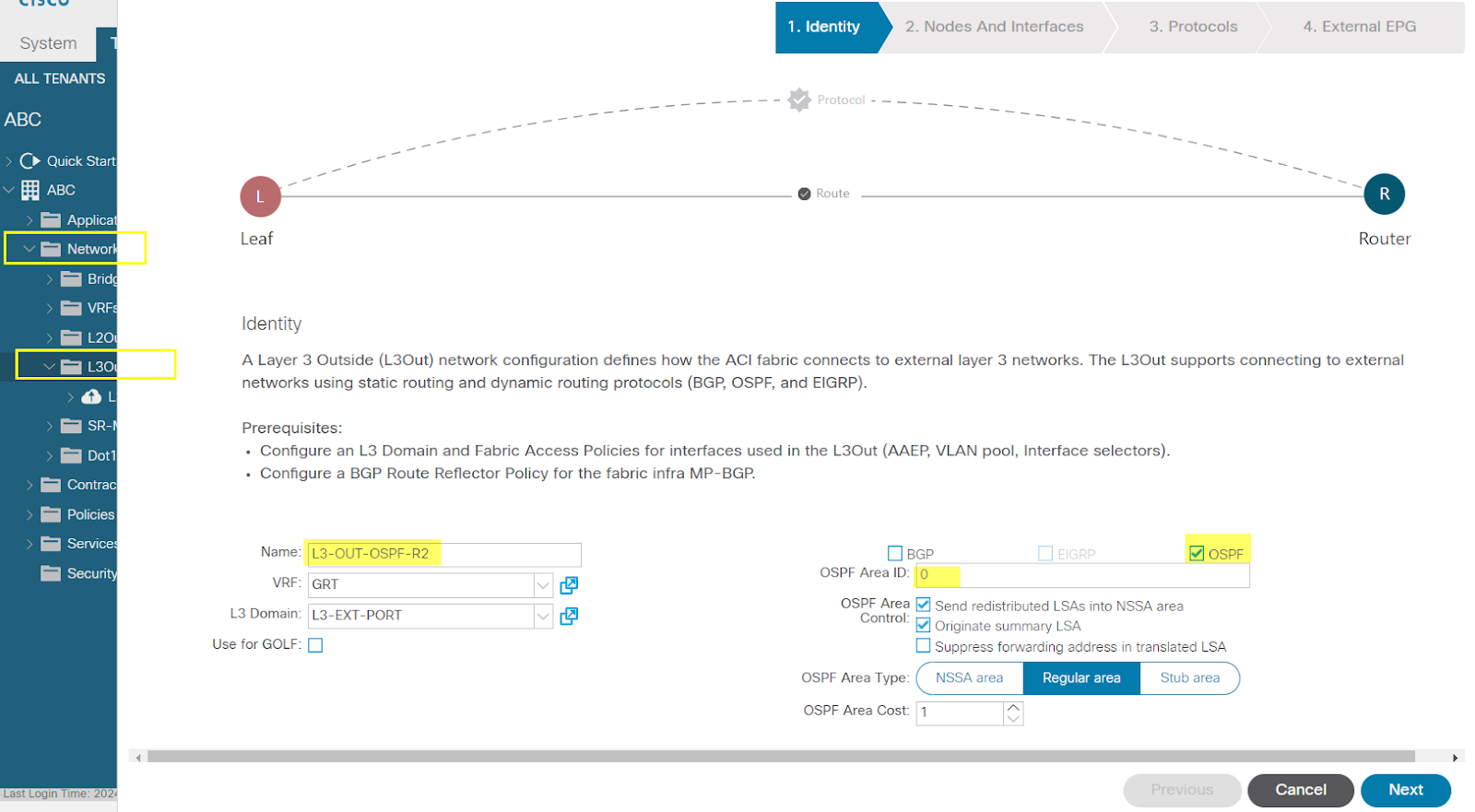
Task: Click the scrollbar right arrow
Action: point(1456,758)
